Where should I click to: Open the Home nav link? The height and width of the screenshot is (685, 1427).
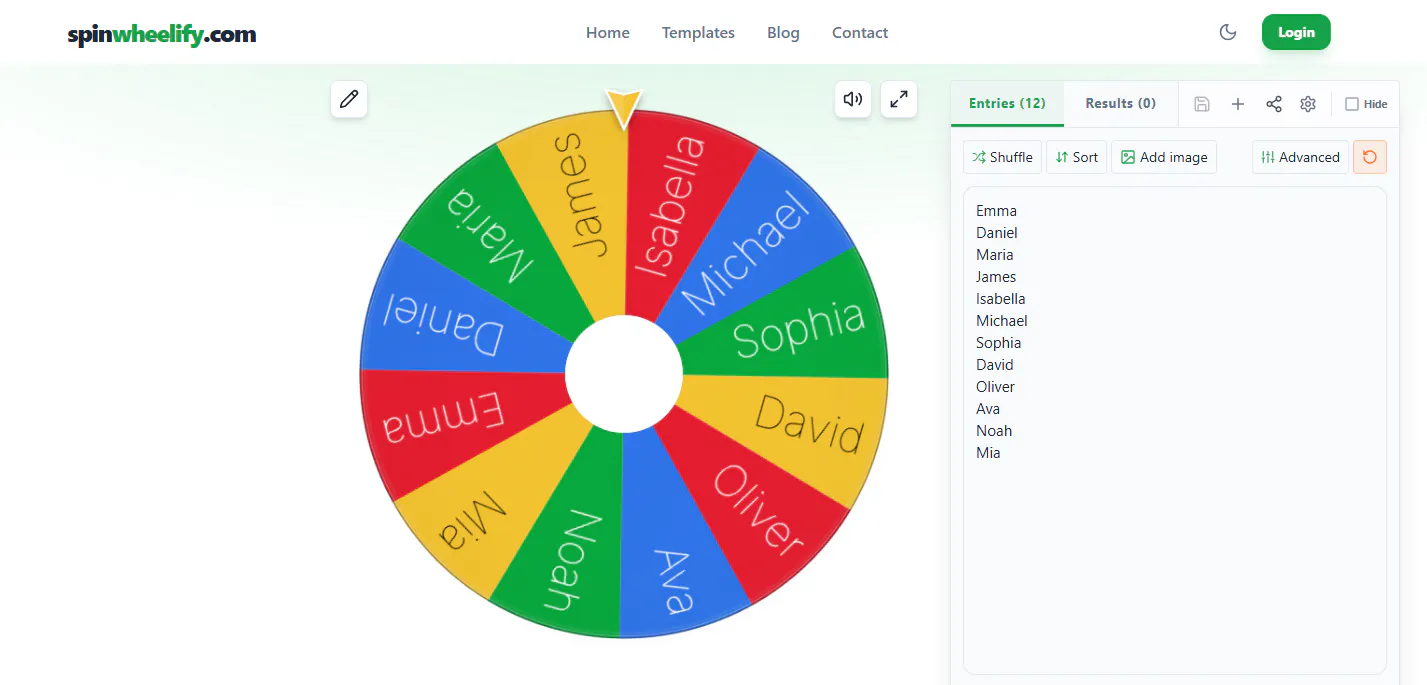608,33
